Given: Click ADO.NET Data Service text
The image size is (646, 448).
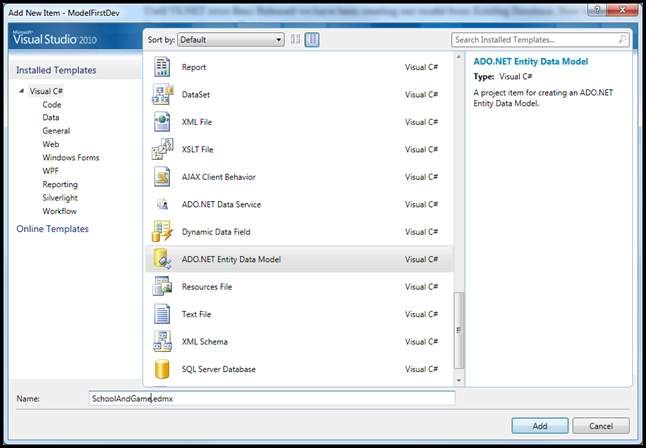Looking at the screenshot, I should 222,204.
